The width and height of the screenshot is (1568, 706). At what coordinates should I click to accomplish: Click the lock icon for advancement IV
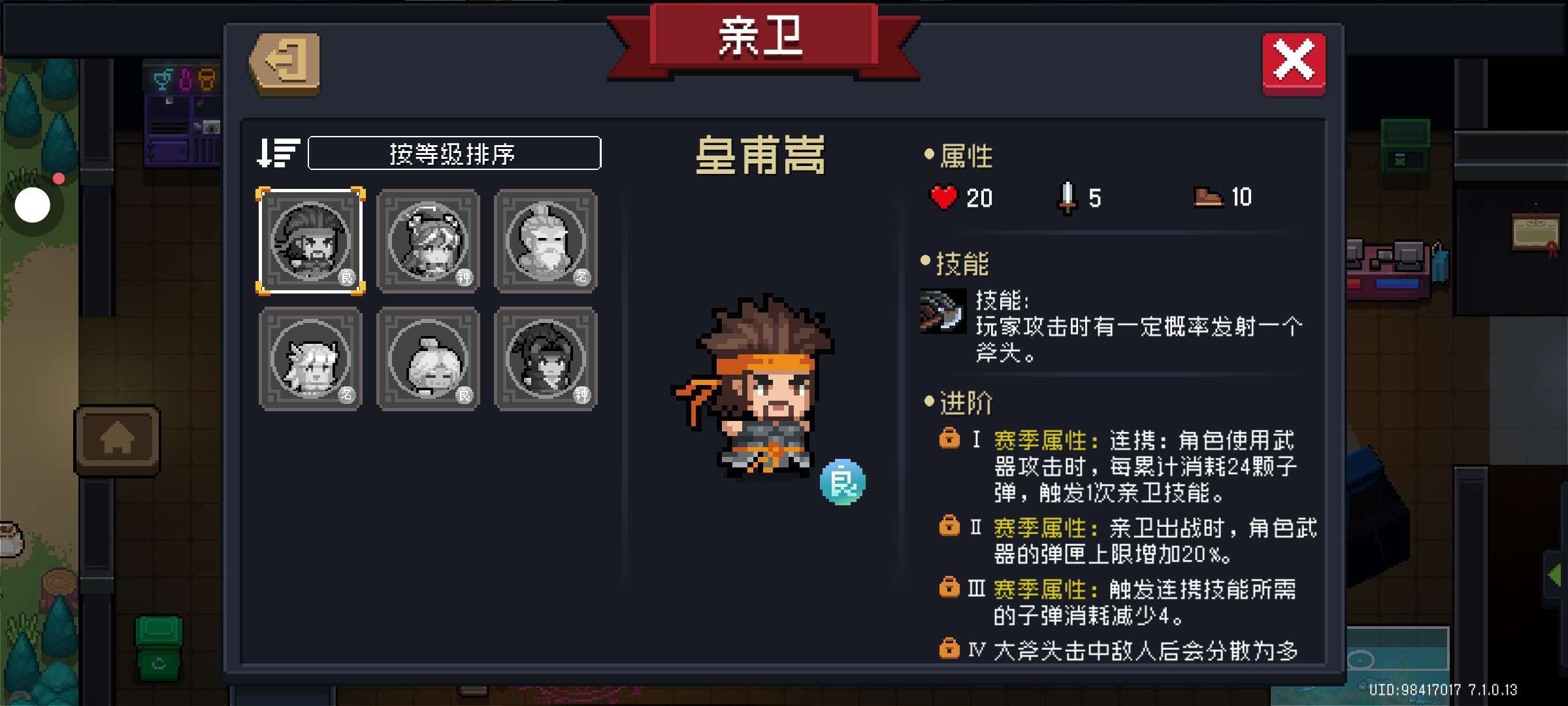click(949, 648)
